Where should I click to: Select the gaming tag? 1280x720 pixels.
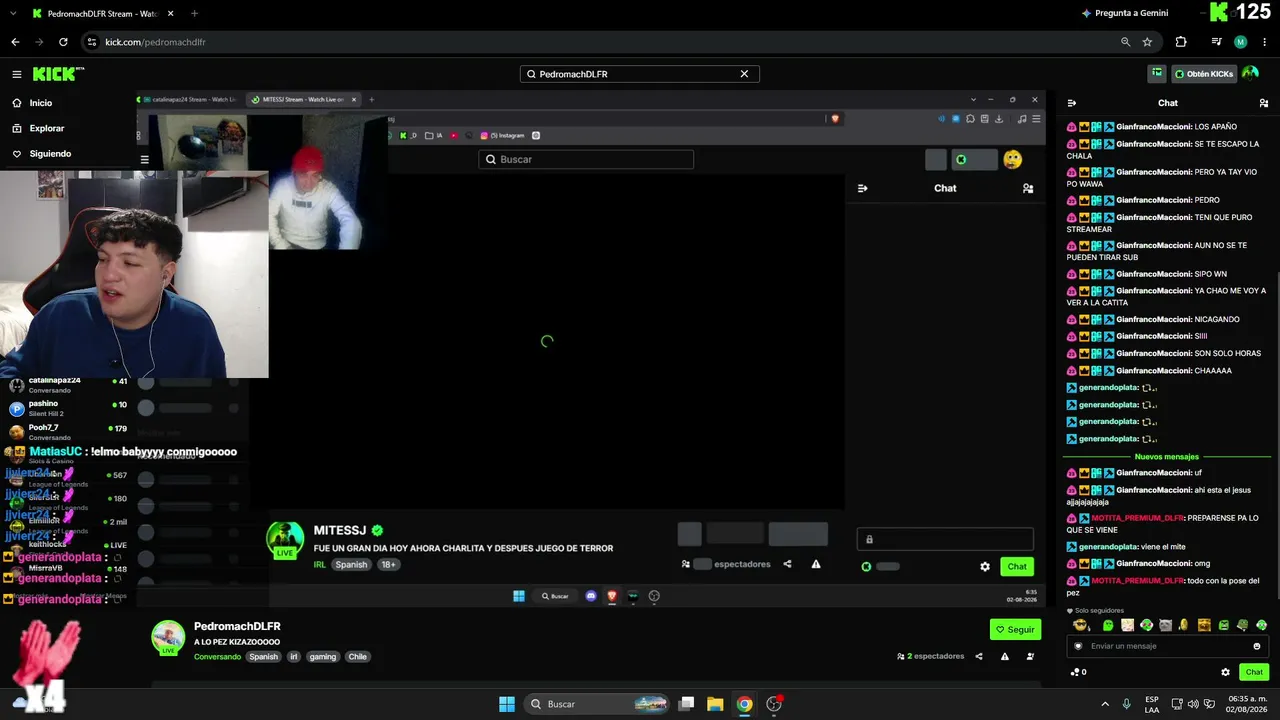[x=323, y=657]
